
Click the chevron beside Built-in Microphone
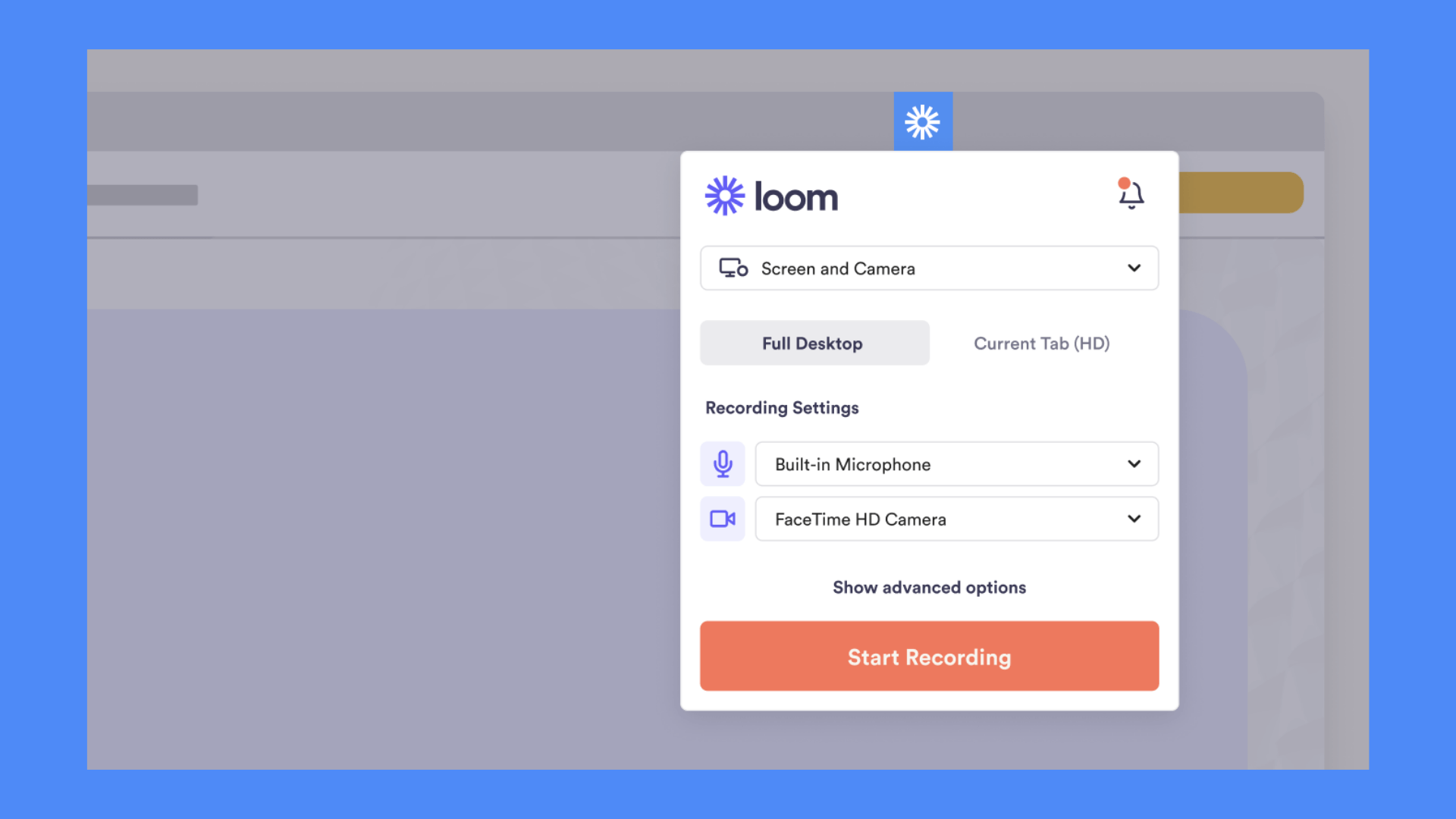tap(1134, 464)
